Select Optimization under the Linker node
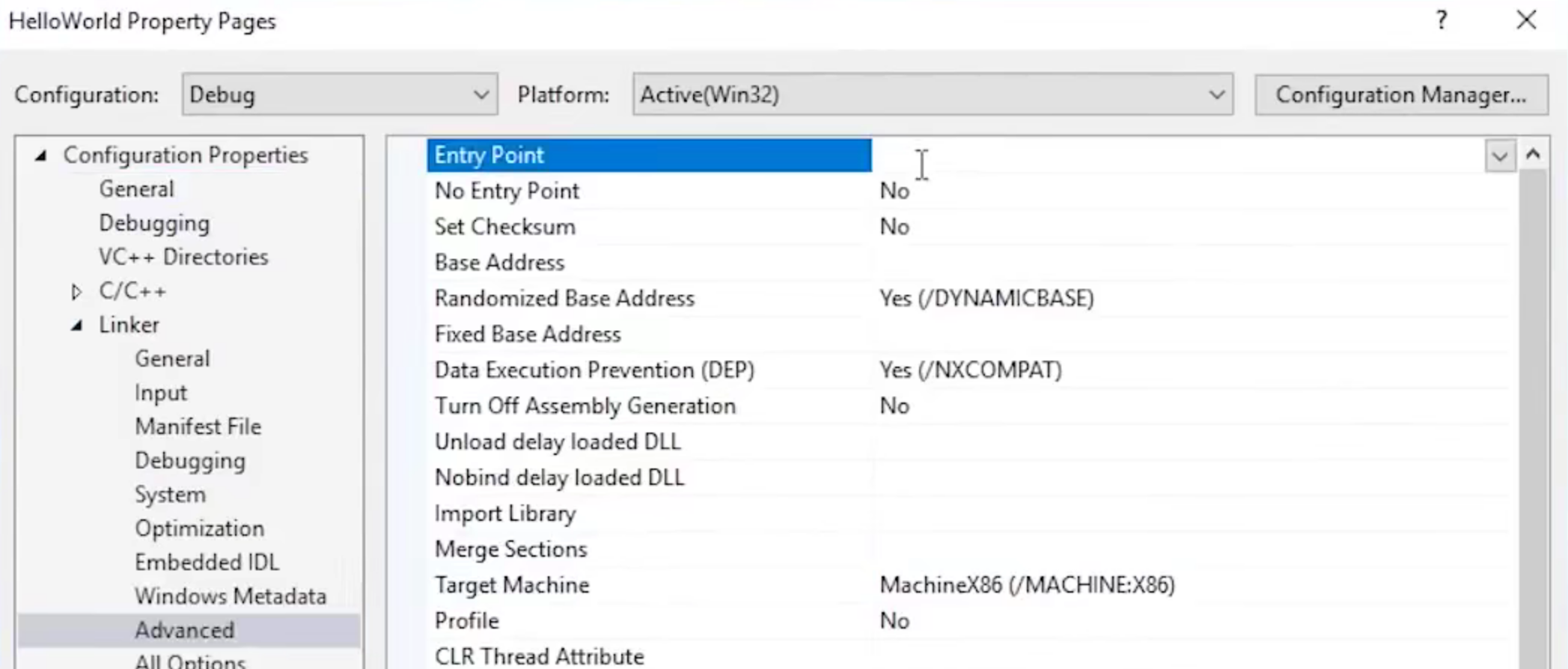The width and height of the screenshot is (1568, 669). point(199,528)
